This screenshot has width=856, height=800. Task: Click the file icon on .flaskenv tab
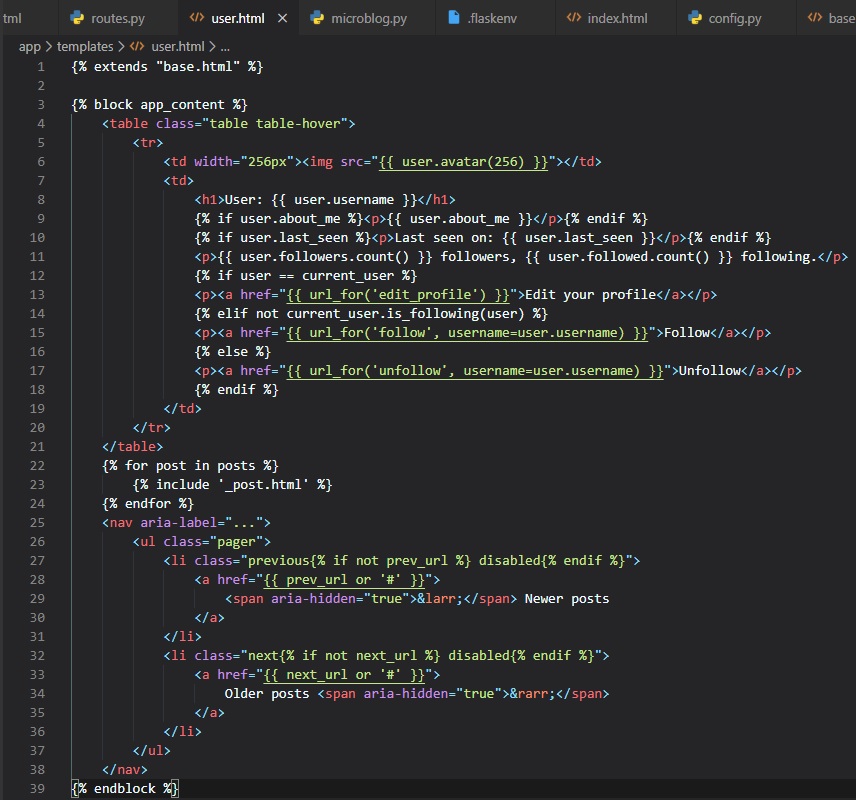click(x=453, y=19)
